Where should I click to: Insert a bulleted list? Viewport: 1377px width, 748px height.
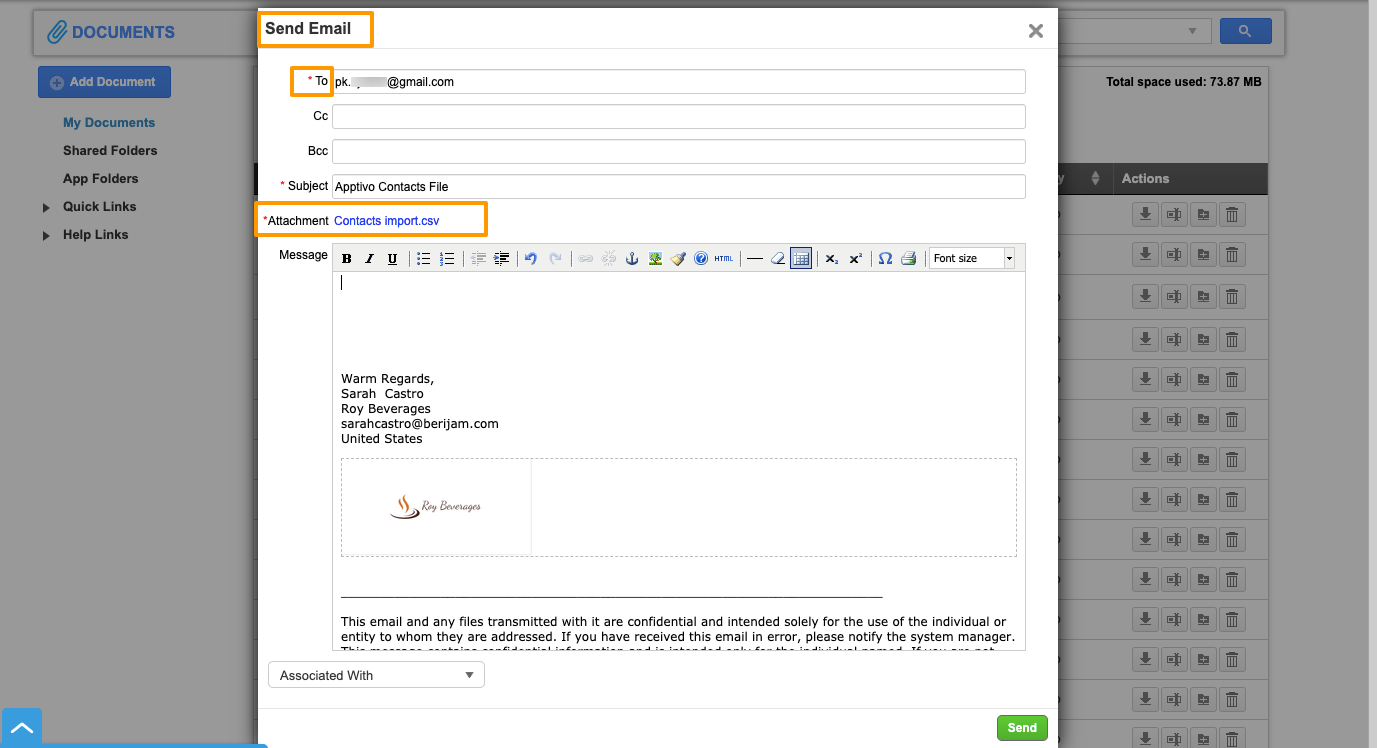(424, 259)
